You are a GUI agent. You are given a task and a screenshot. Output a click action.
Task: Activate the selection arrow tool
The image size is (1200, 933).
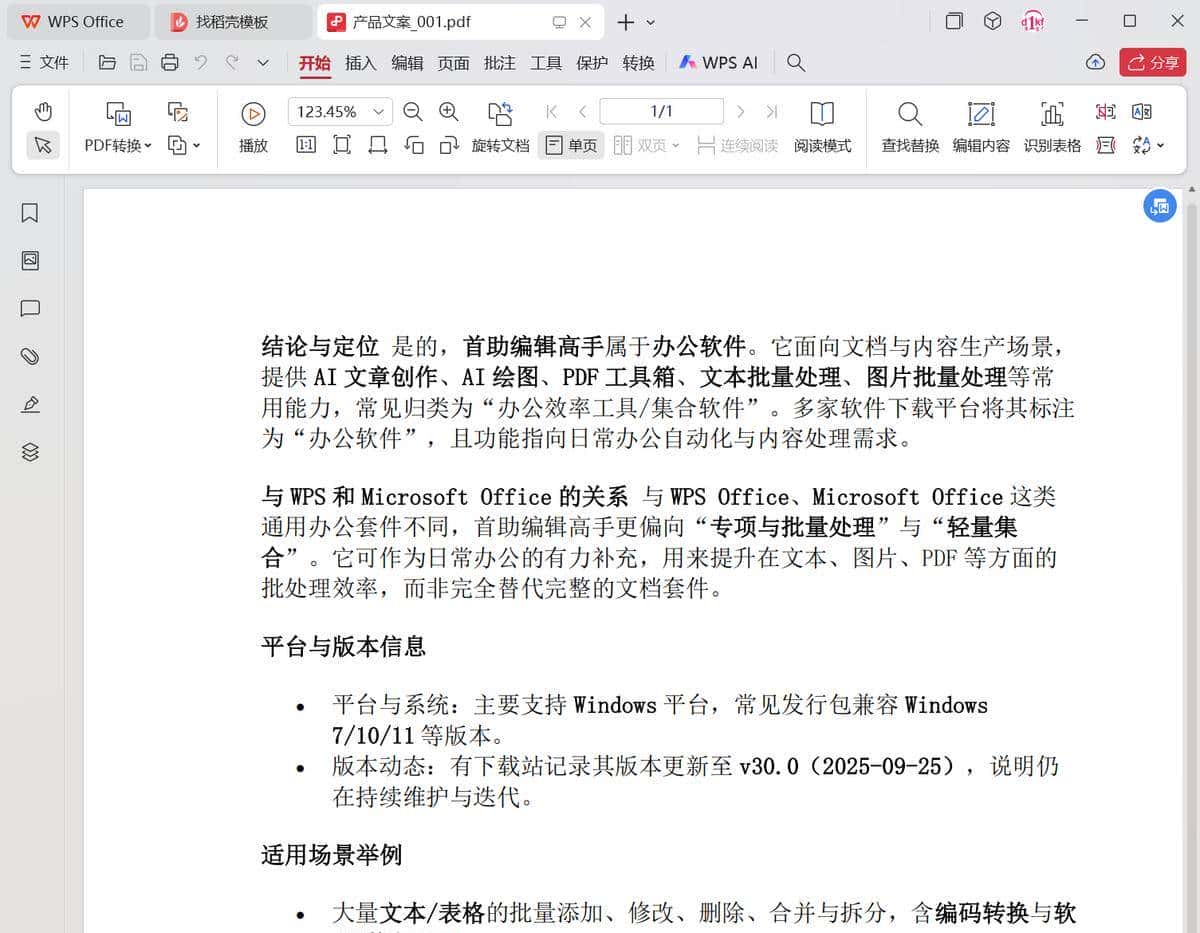click(x=41, y=145)
